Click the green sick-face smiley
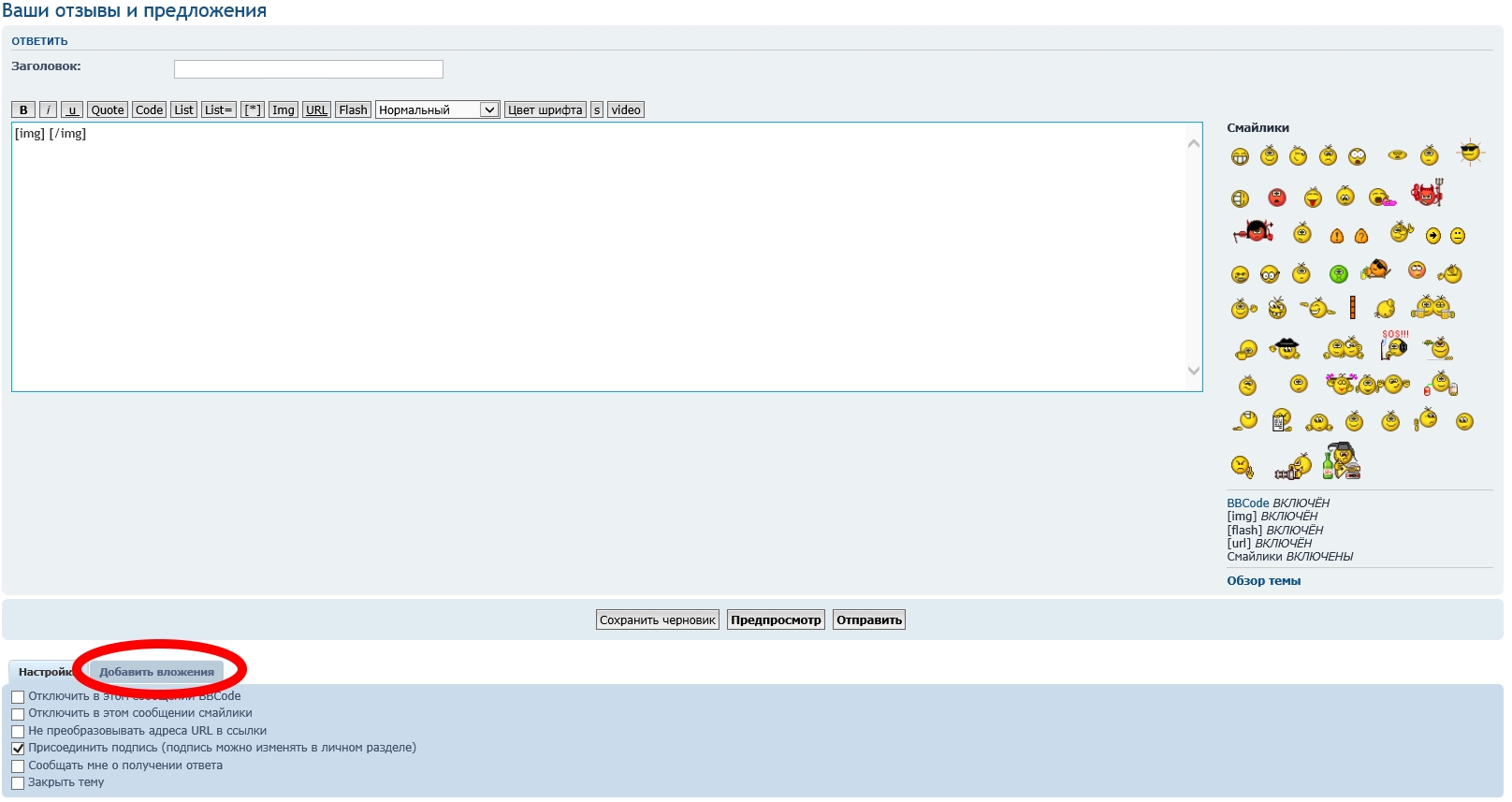 (x=1338, y=274)
